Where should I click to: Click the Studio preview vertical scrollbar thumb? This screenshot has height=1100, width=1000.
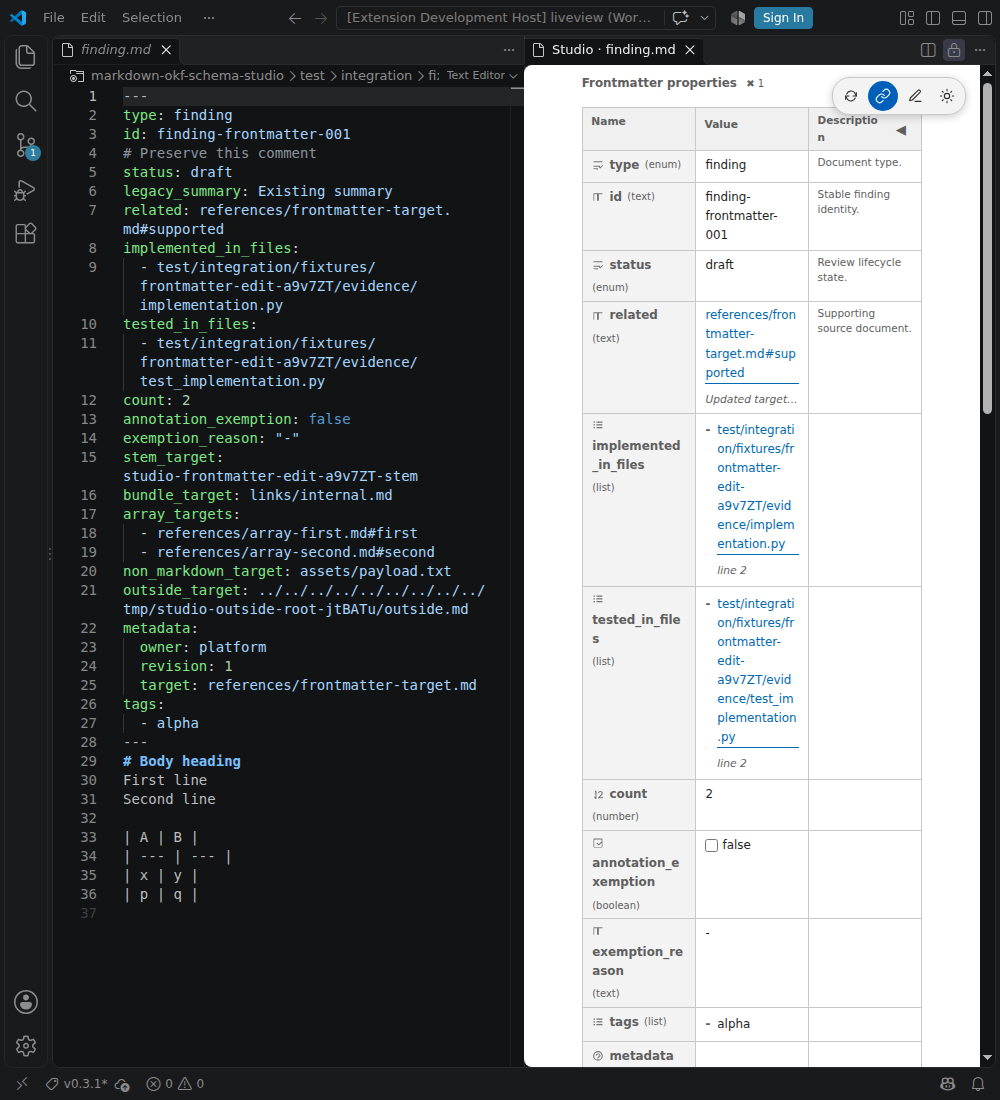click(x=987, y=247)
